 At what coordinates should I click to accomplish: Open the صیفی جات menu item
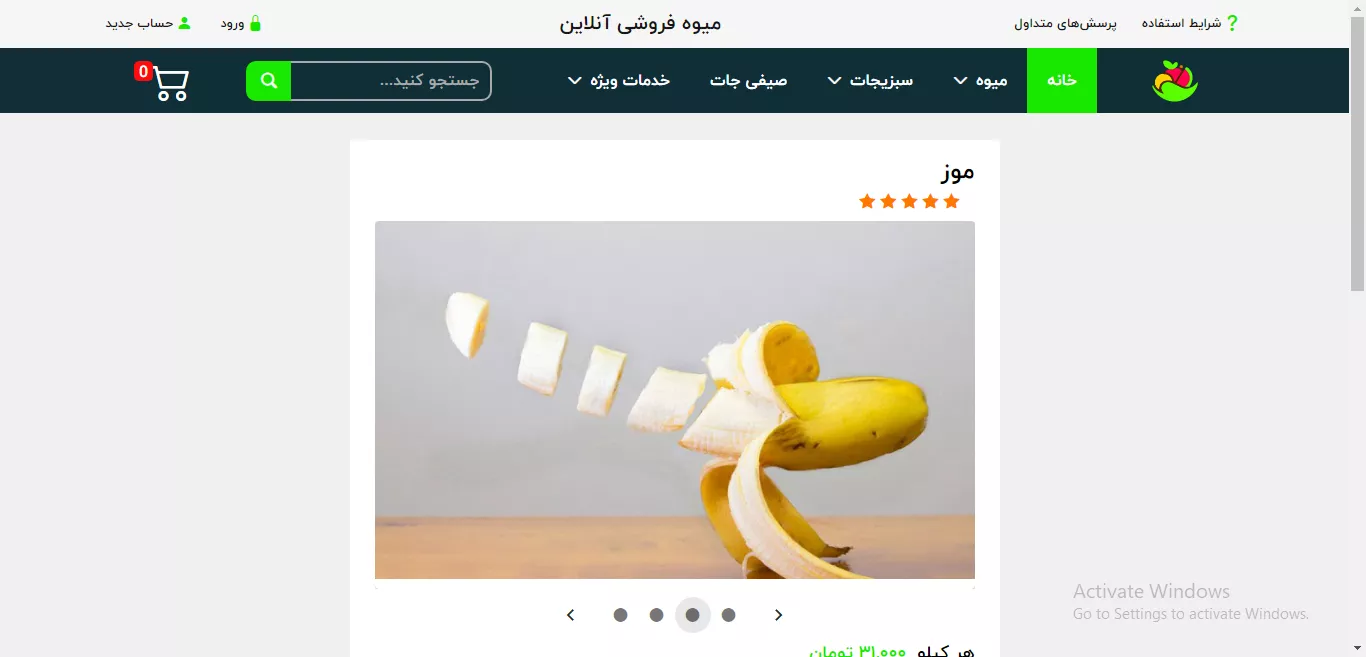(749, 81)
